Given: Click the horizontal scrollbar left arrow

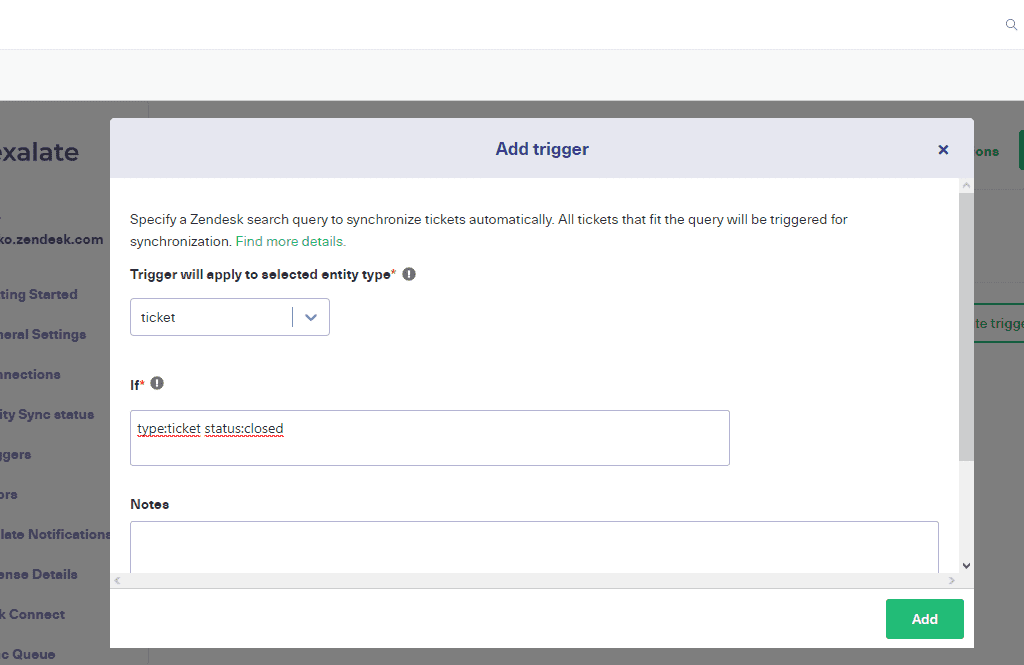Looking at the screenshot, I should [118, 580].
